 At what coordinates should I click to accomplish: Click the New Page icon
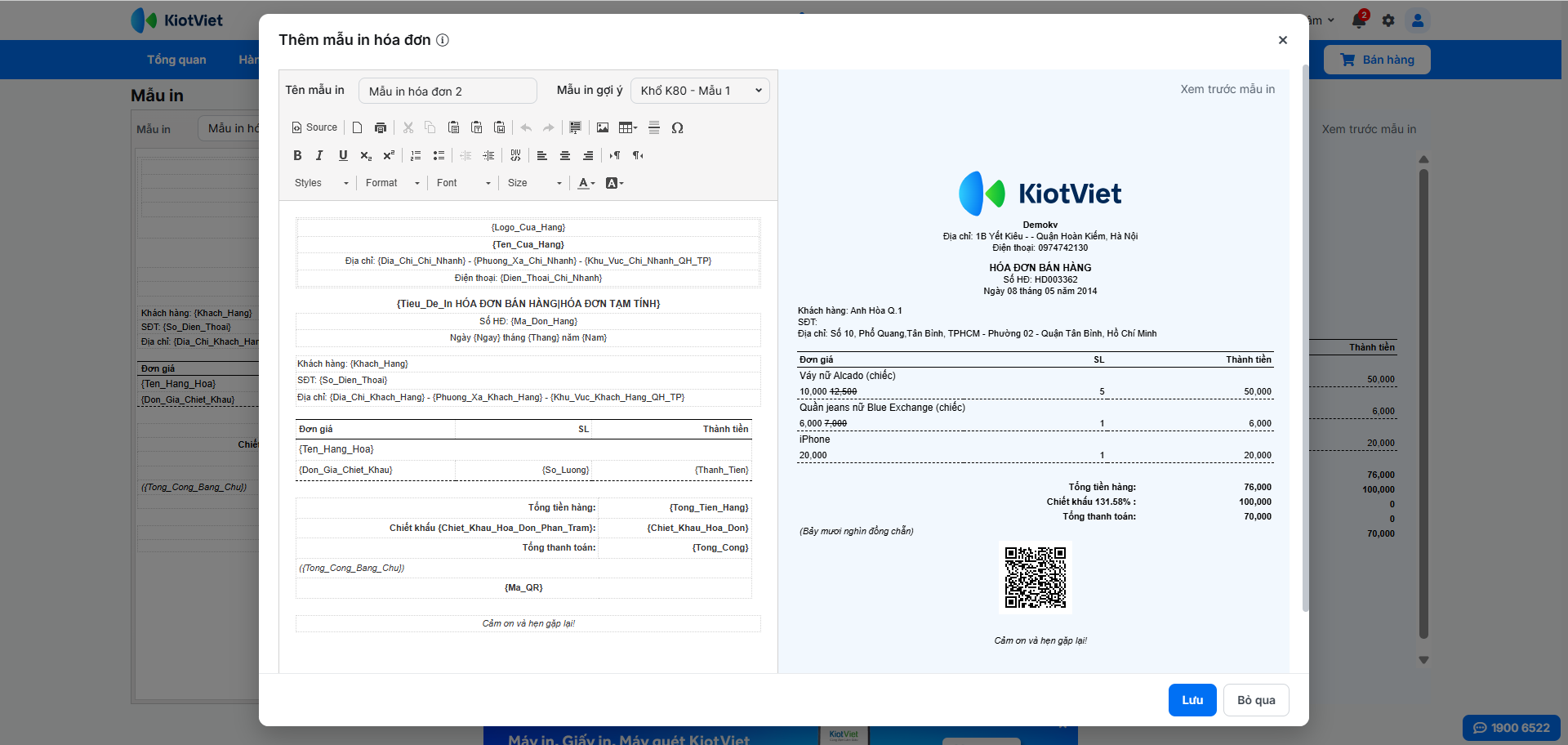click(x=358, y=127)
